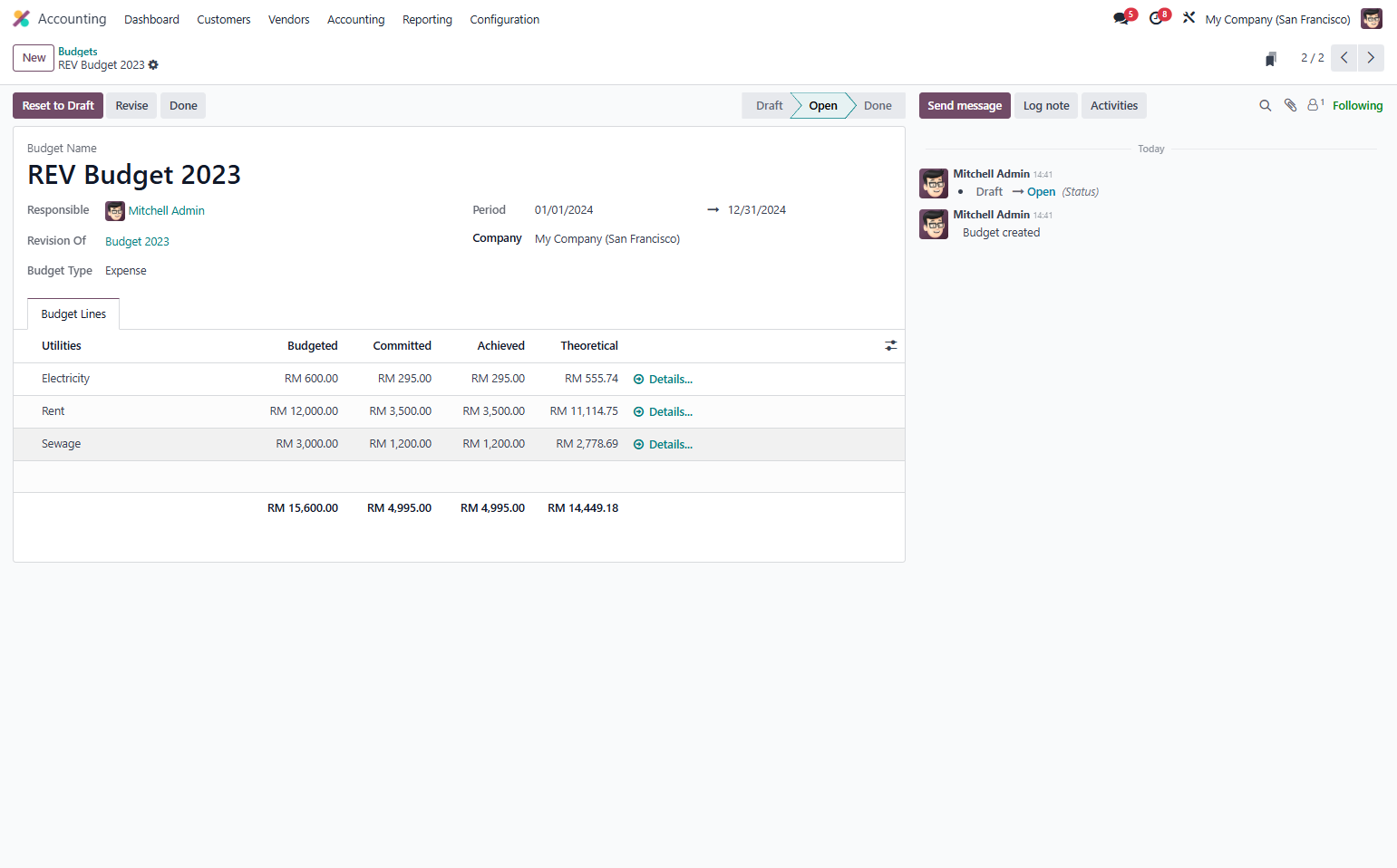The width and height of the screenshot is (1397, 868).
Task: Click period end date 12/31/2024
Action: click(x=757, y=210)
